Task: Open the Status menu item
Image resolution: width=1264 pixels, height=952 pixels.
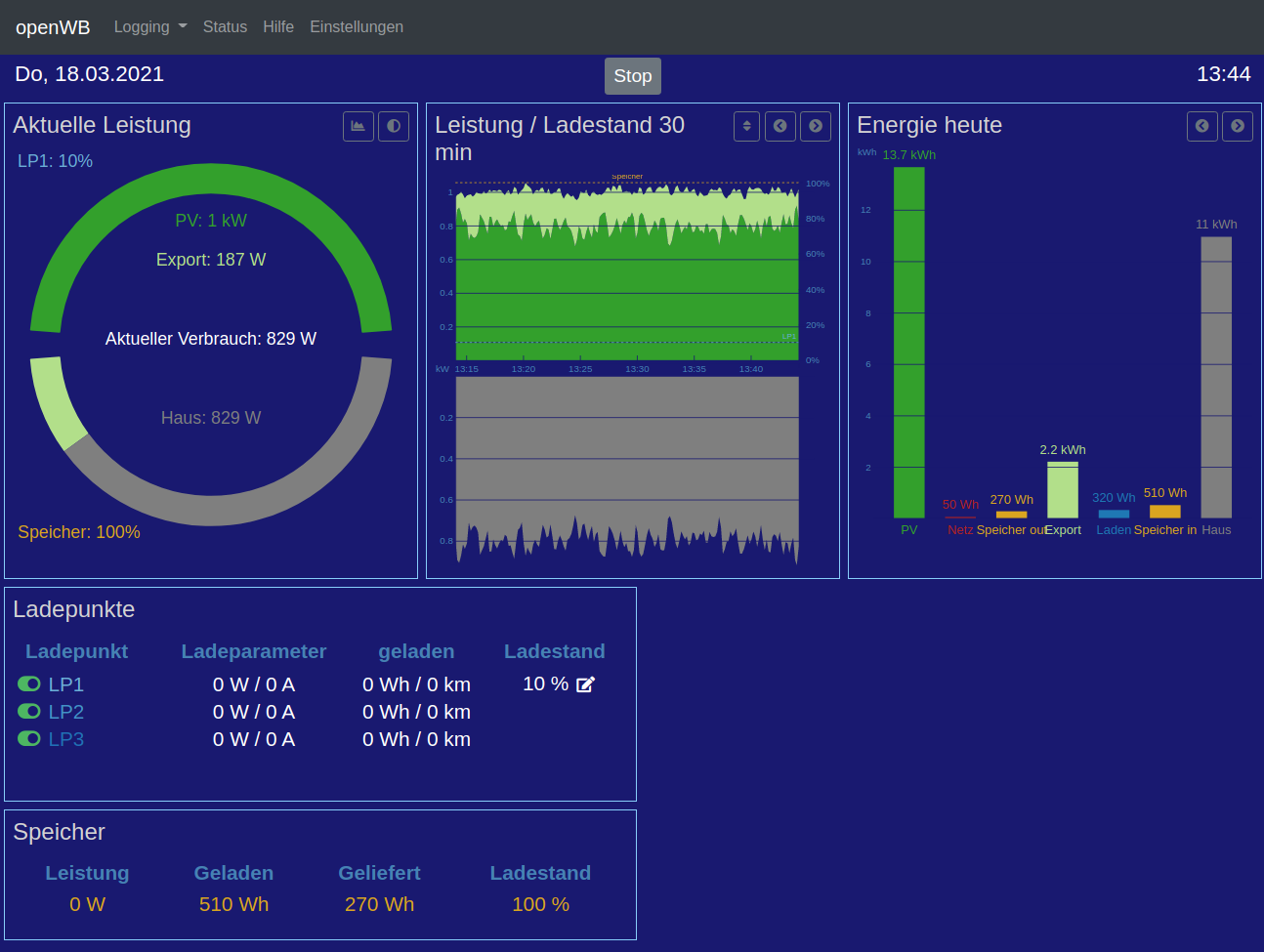Action: (x=225, y=27)
